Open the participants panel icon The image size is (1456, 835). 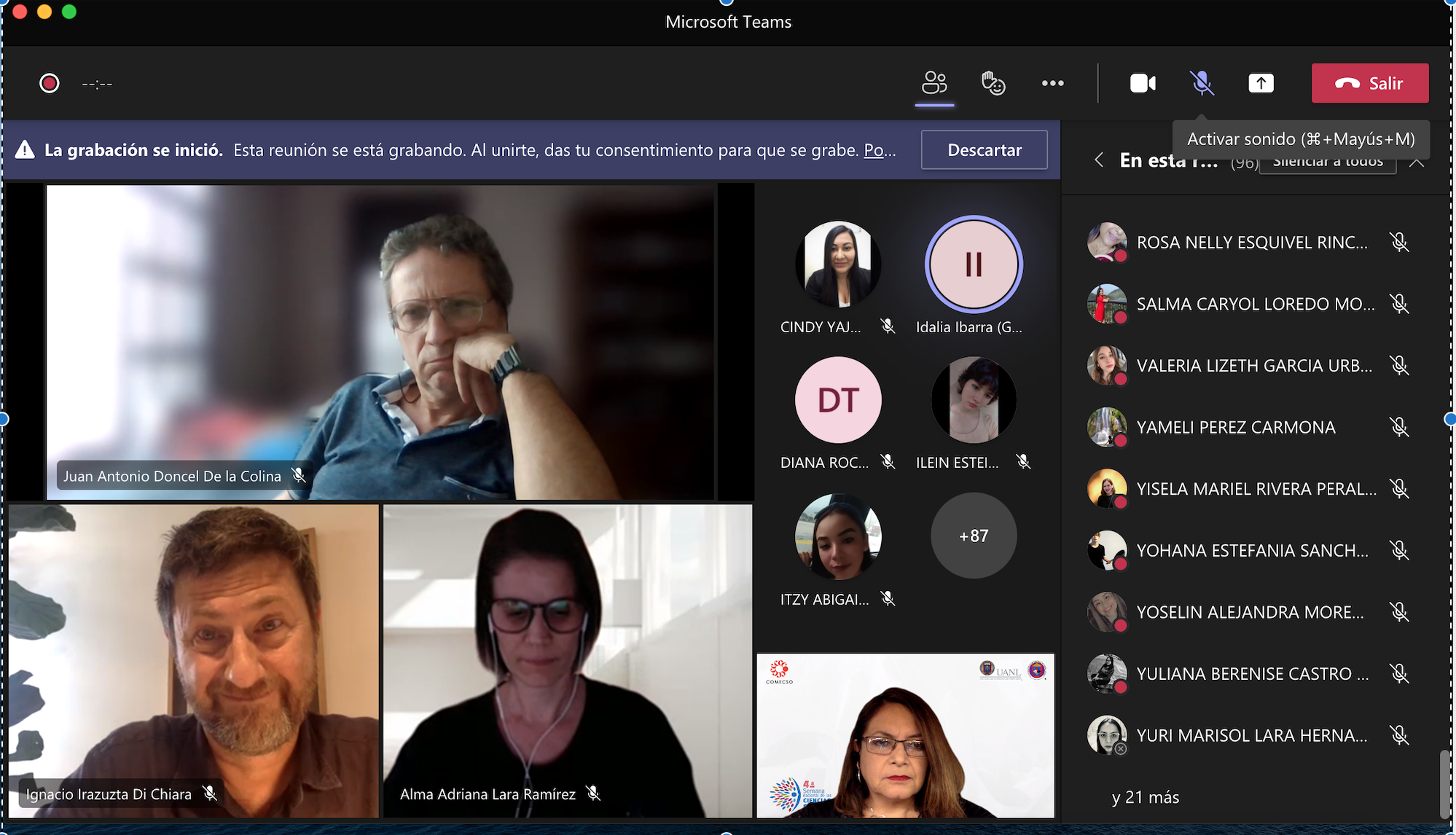[x=934, y=83]
